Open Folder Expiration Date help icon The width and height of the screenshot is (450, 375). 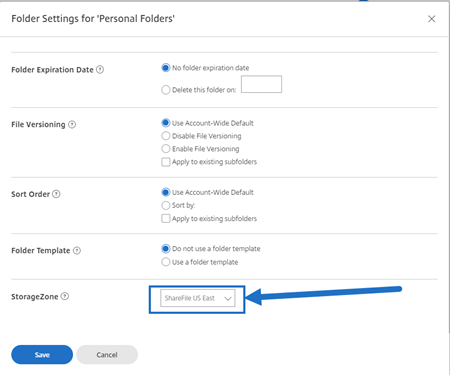pyautogui.click(x=100, y=69)
